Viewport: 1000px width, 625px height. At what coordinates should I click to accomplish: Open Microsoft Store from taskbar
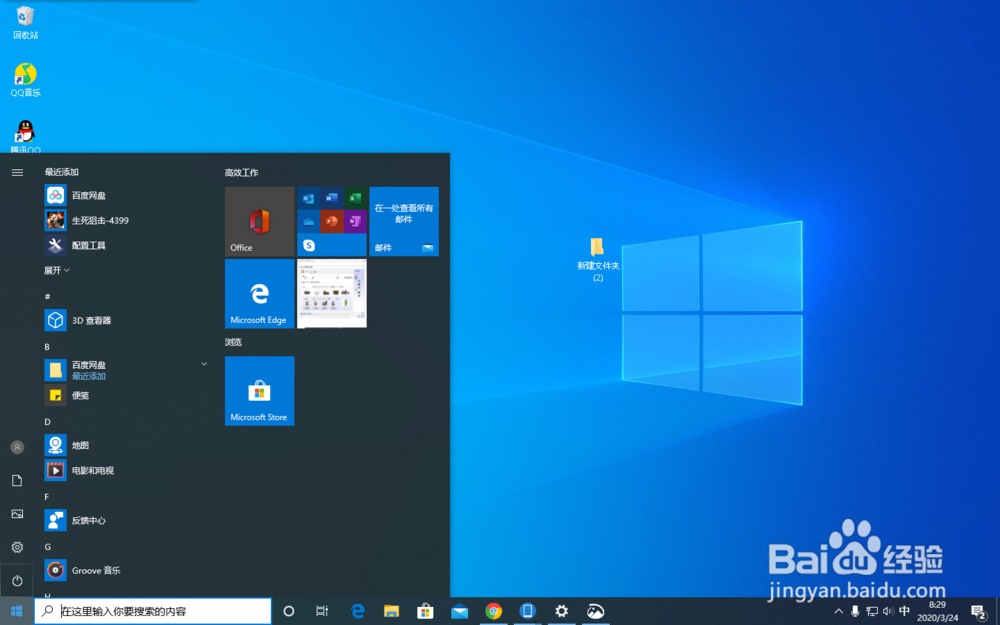(x=425, y=611)
